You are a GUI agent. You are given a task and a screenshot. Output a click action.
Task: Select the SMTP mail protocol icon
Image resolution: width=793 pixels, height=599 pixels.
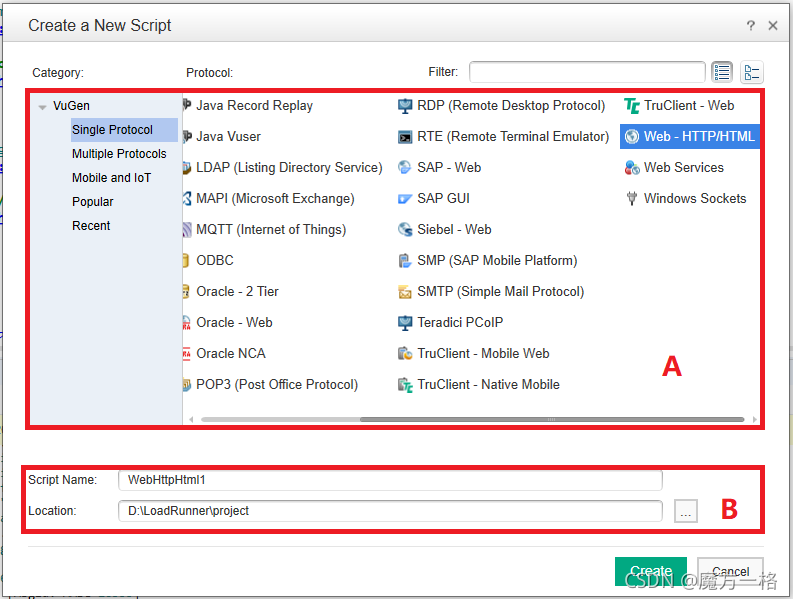405,292
